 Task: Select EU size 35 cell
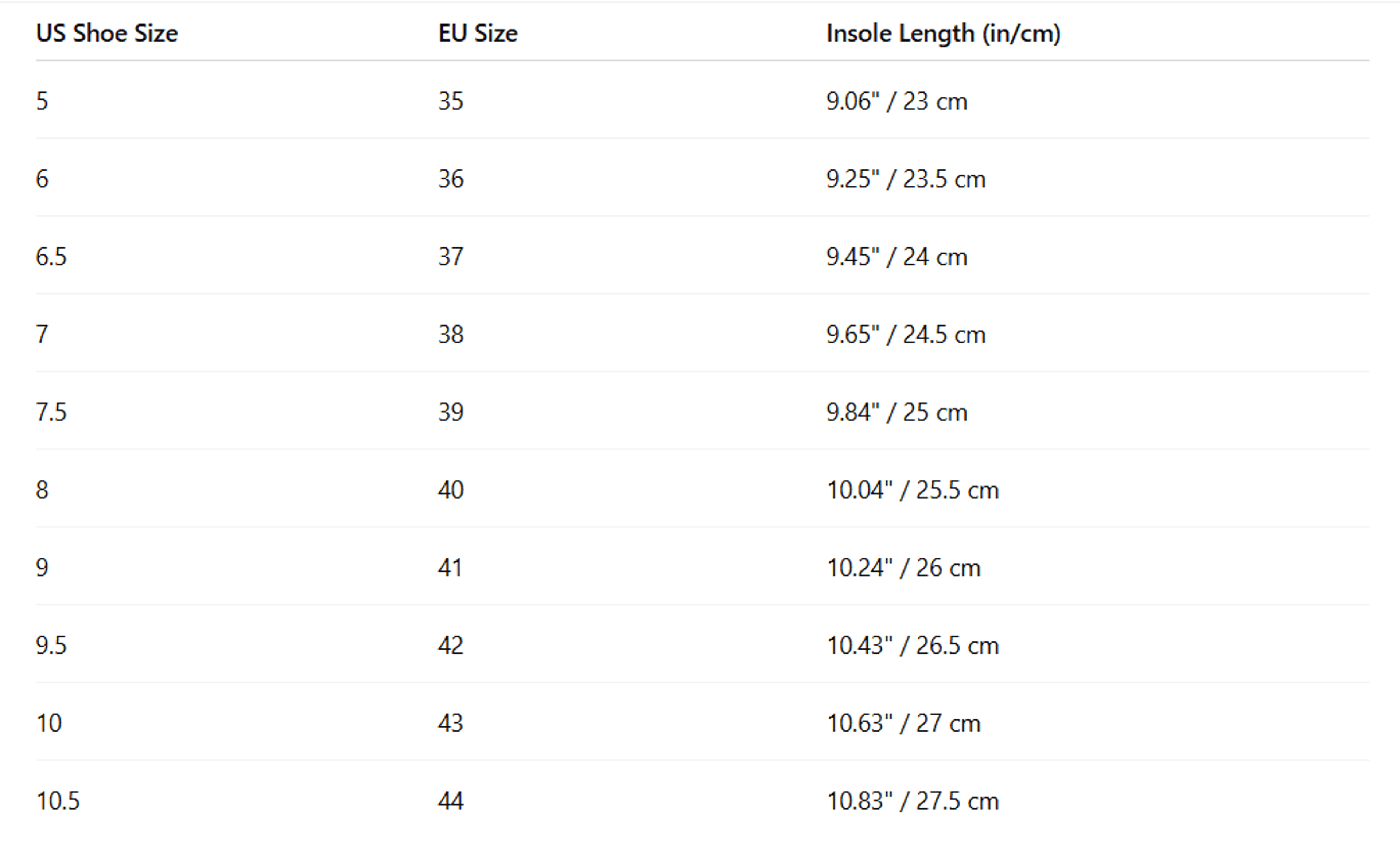pos(451,101)
